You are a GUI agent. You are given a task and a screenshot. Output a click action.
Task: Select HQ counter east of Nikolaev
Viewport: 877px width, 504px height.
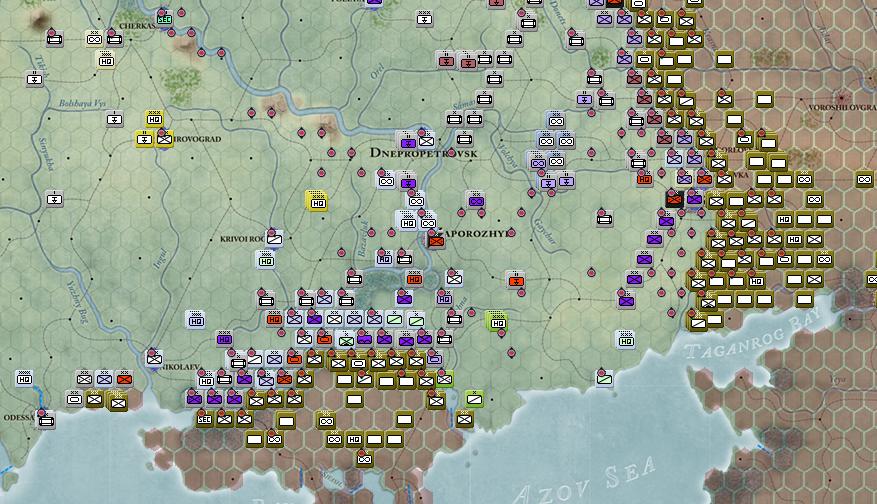tap(206, 381)
